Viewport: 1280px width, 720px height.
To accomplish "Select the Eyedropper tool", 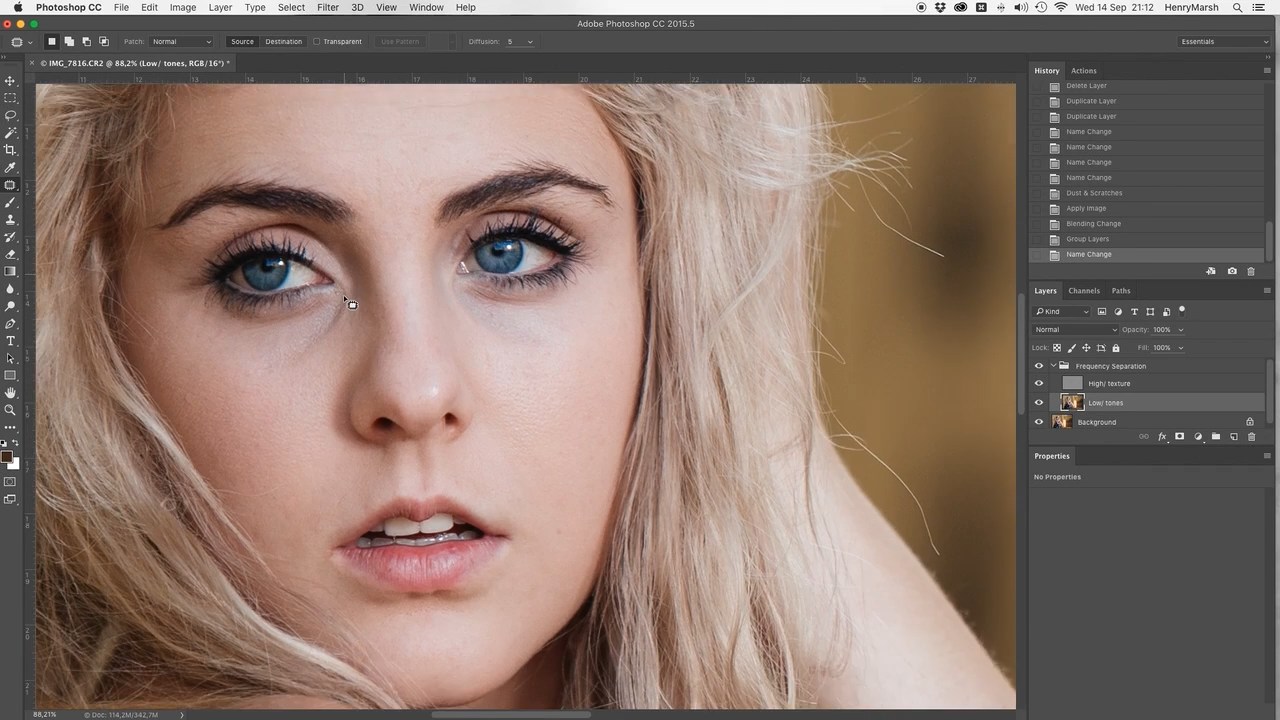I will coord(11,167).
